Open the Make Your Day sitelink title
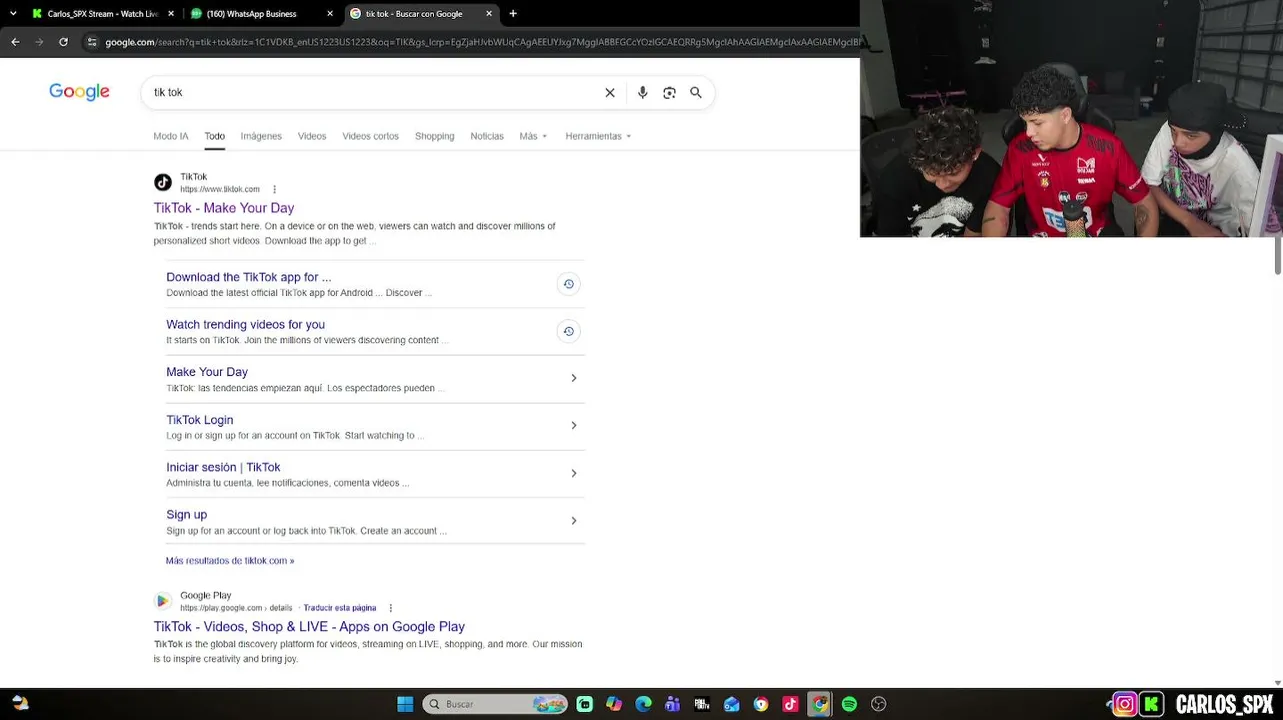 point(207,372)
